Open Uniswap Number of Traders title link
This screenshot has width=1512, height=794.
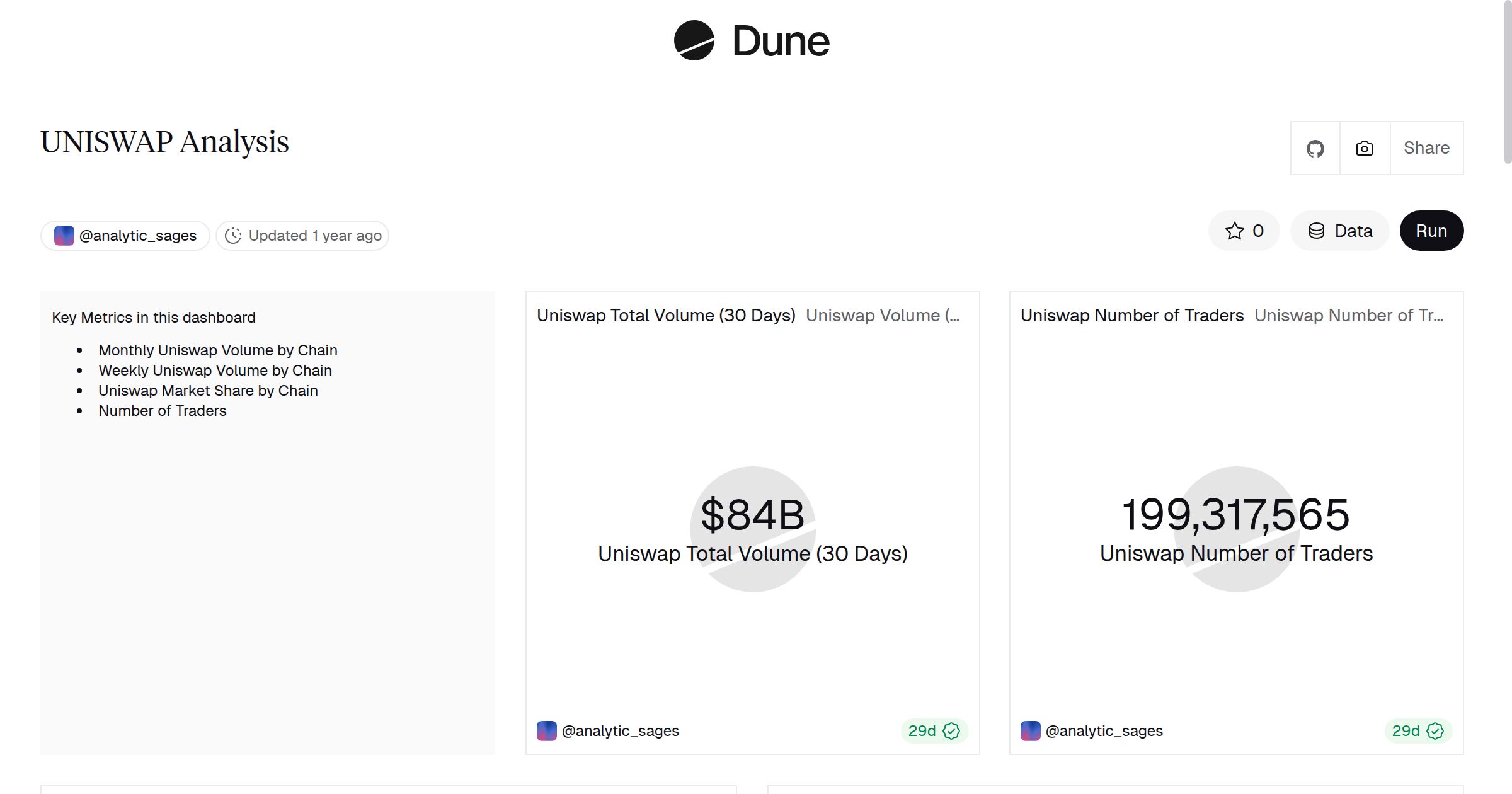click(1132, 316)
